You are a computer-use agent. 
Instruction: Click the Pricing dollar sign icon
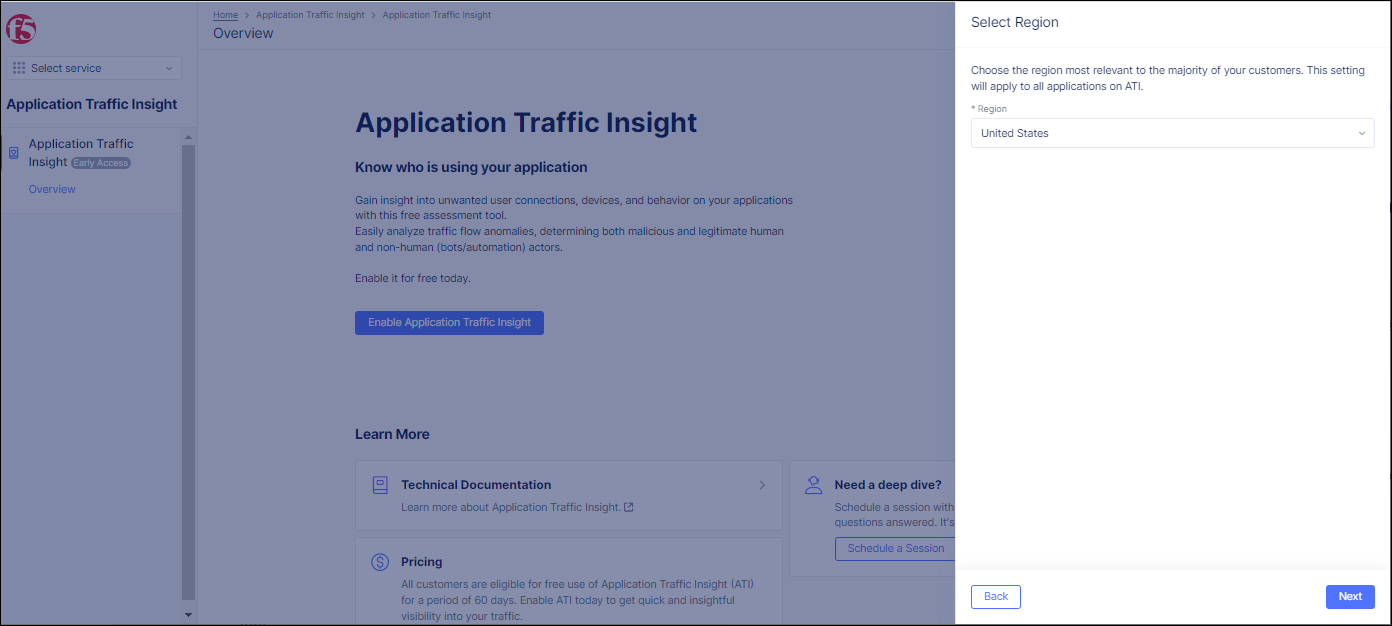(380, 562)
